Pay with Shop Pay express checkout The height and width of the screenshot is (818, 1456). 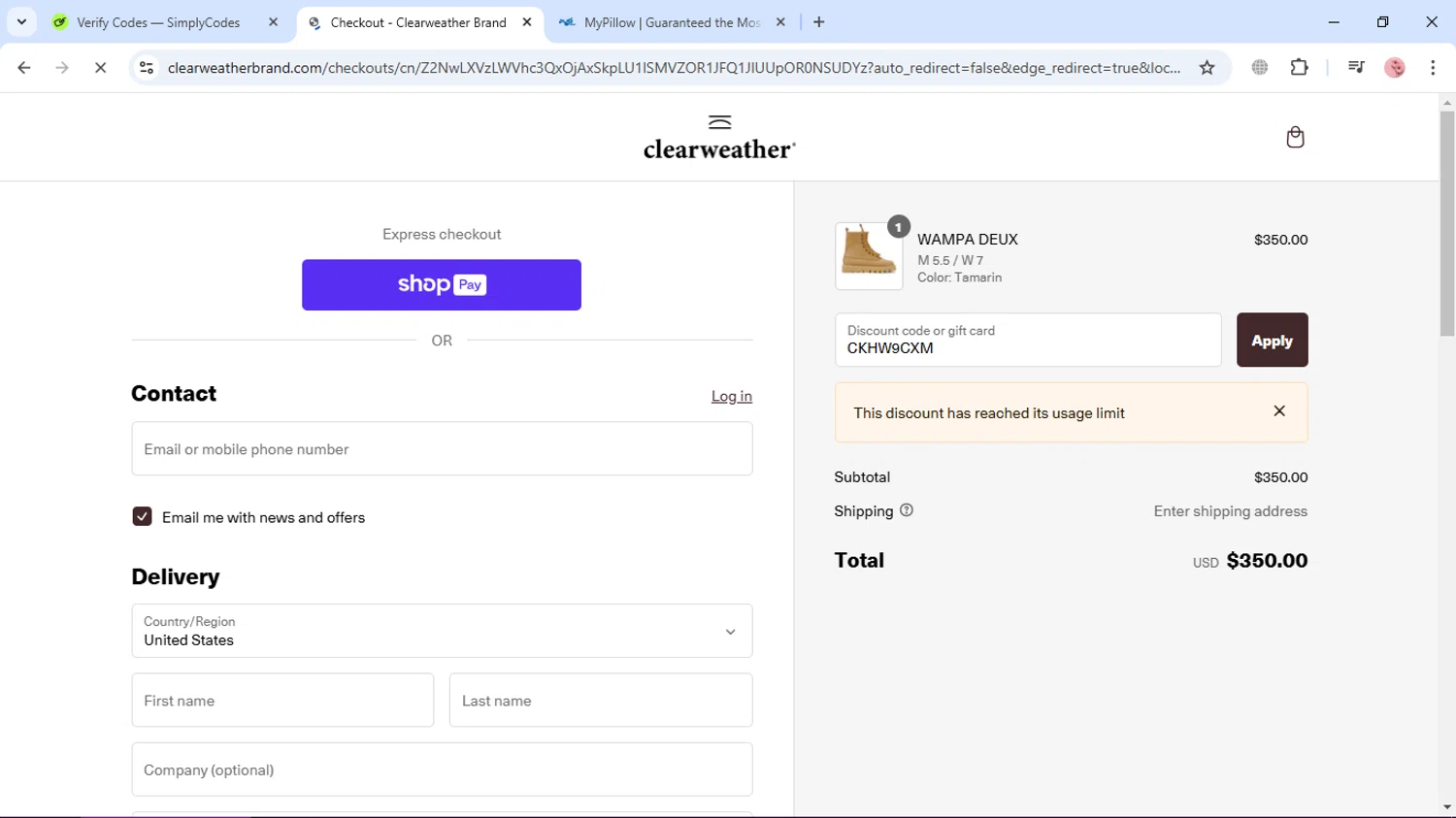[x=442, y=284]
